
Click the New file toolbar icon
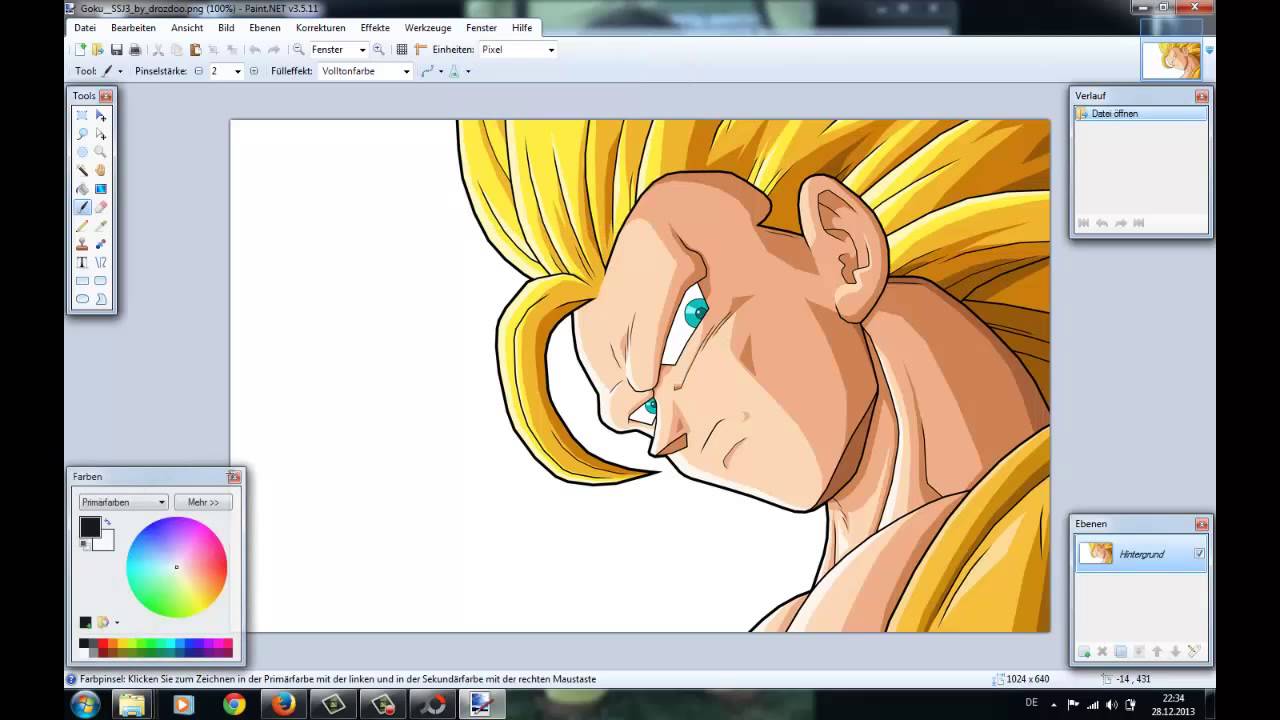click(x=80, y=49)
